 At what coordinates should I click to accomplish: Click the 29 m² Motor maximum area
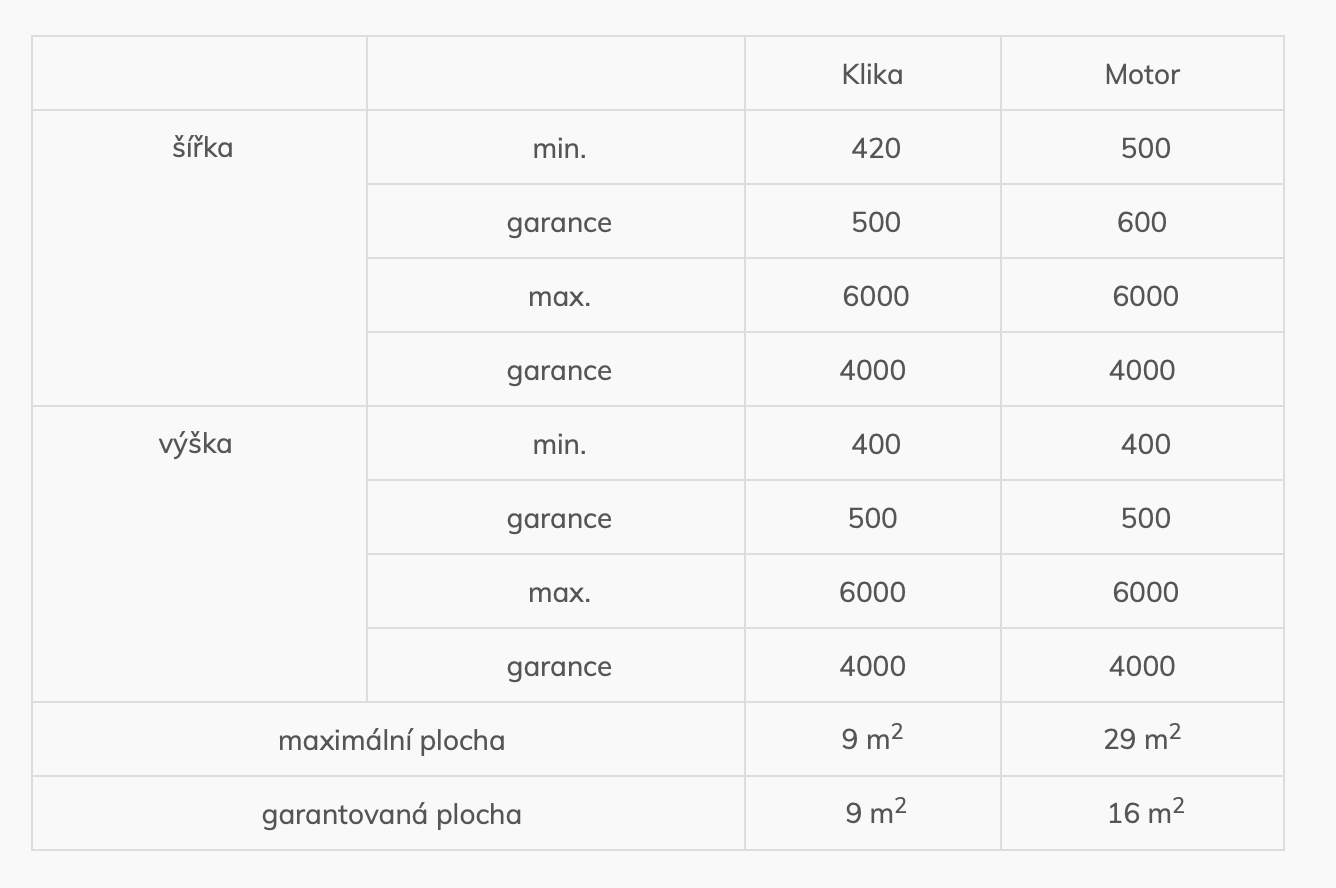[x=1142, y=738]
